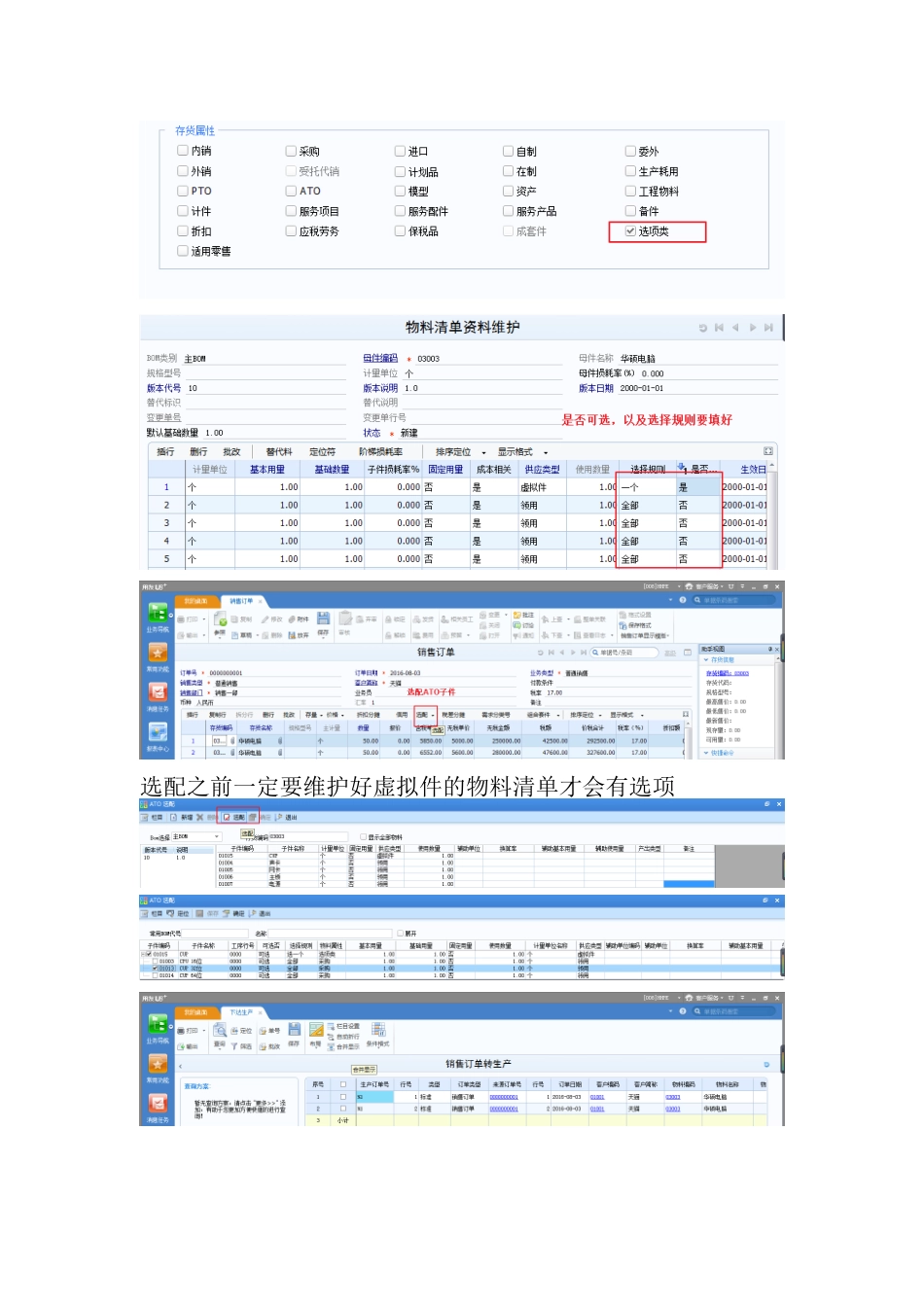Click 修改 in the 销售订单 toolbar
Viewport: 924px width, 1307px height.
pos(271,618)
